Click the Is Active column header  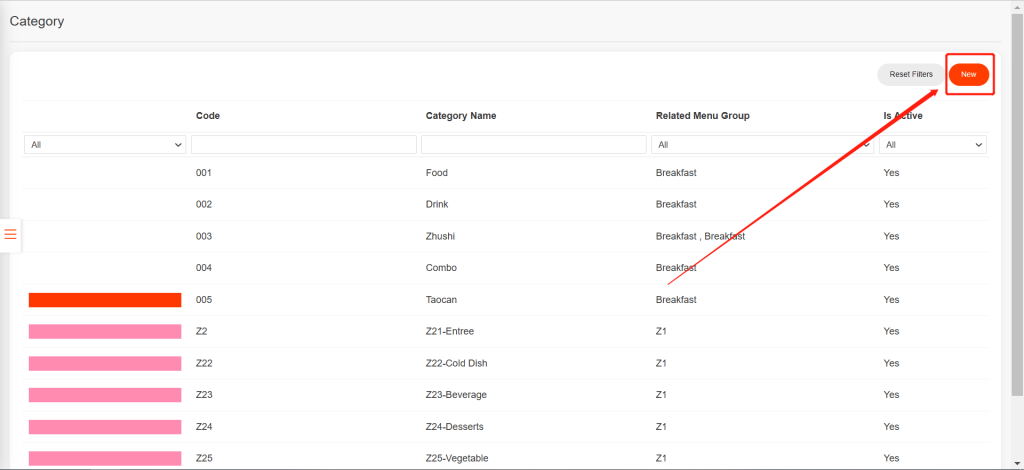click(902, 116)
